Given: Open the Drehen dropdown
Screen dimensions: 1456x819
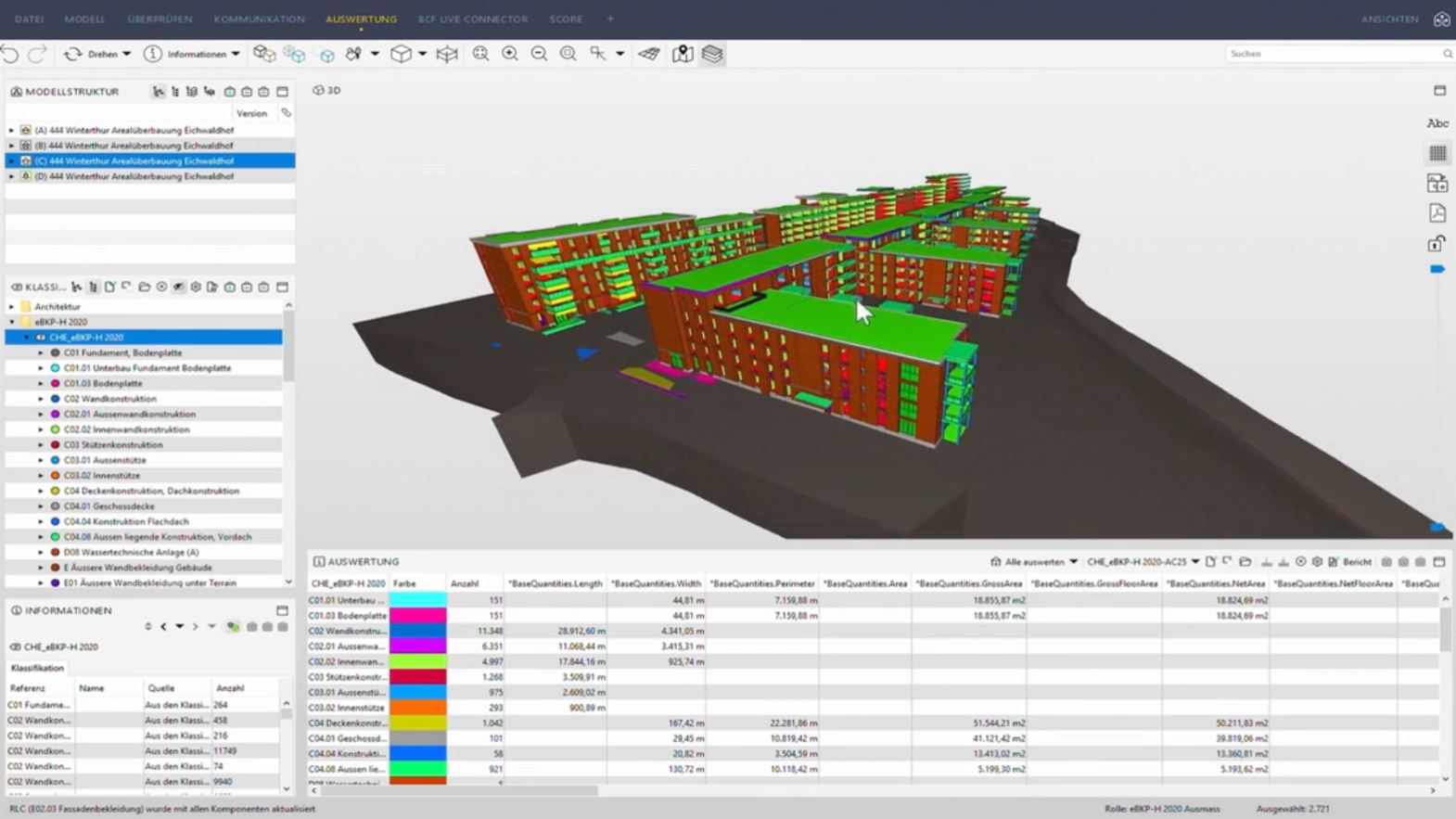Looking at the screenshot, I should click(x=127, y=54).
